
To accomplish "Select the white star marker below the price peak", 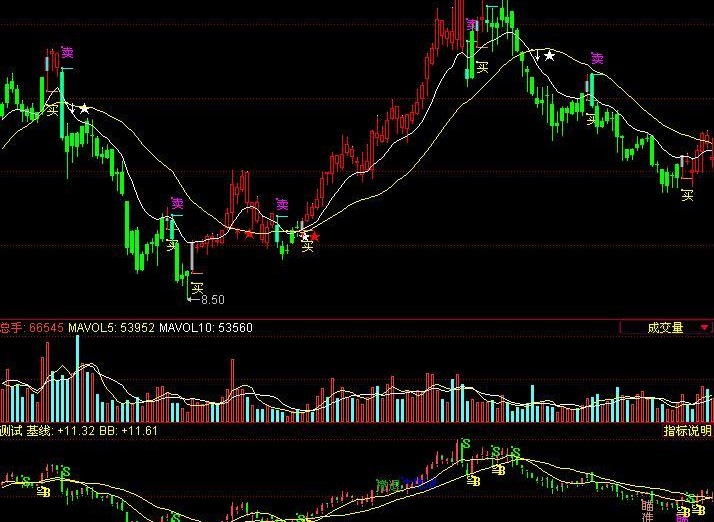I will [x=550, y=56].
